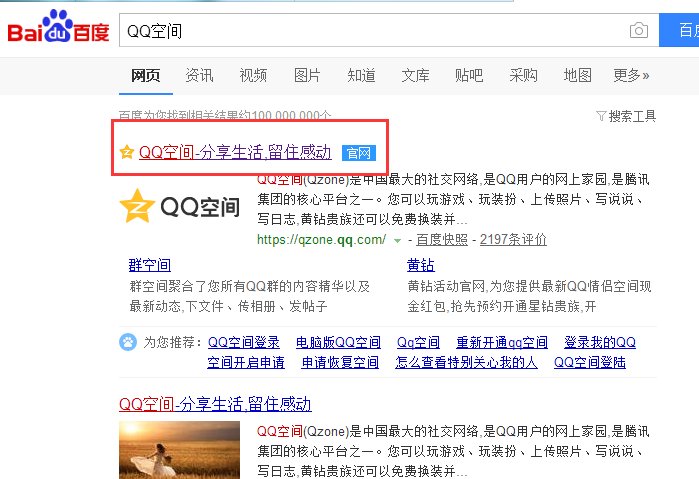Click the yellow QQ空间 star icon in result title
The image size is (699, 479).
(127, 152)
